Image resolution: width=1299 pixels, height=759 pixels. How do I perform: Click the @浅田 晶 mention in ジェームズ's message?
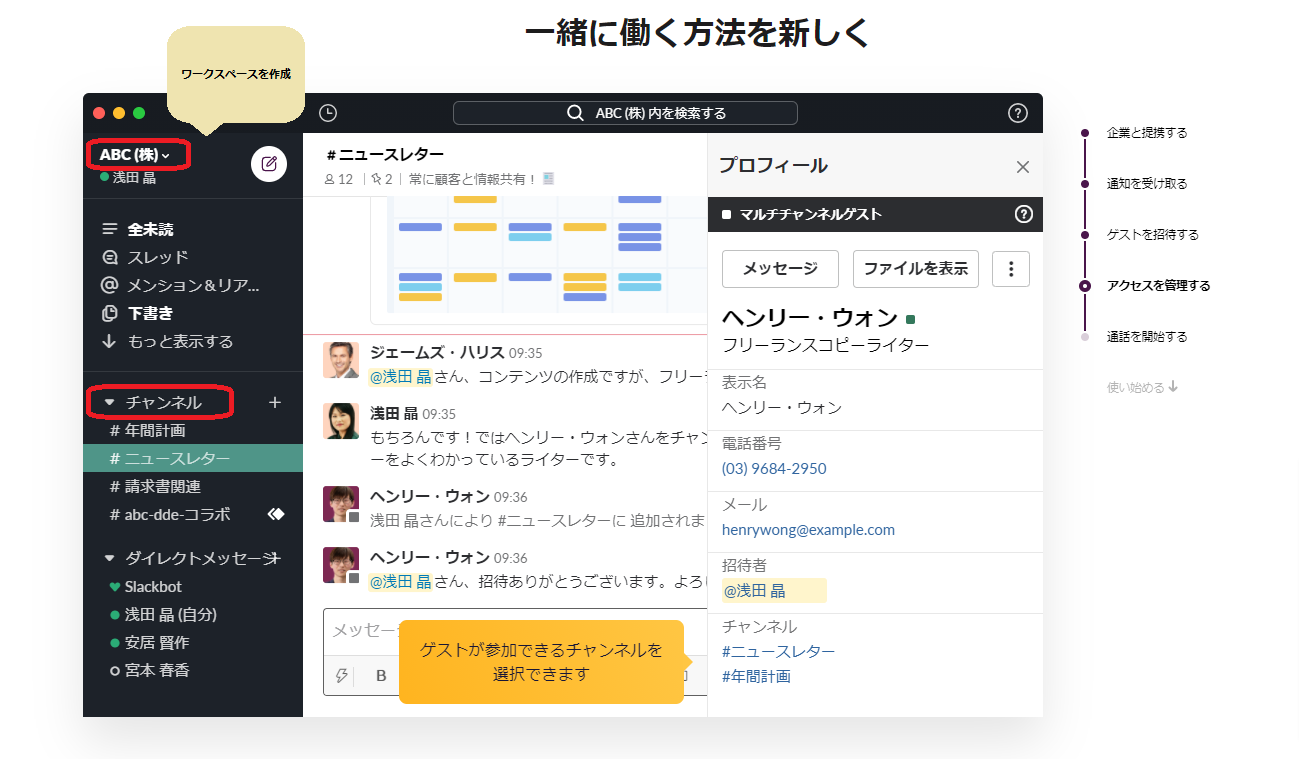pyautogui.click(x=400, y=376)
